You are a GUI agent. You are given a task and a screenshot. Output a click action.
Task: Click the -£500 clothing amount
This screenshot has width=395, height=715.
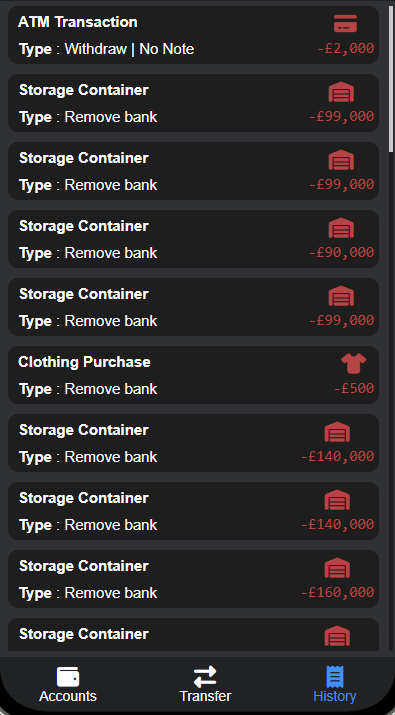[x=354, y=388]
